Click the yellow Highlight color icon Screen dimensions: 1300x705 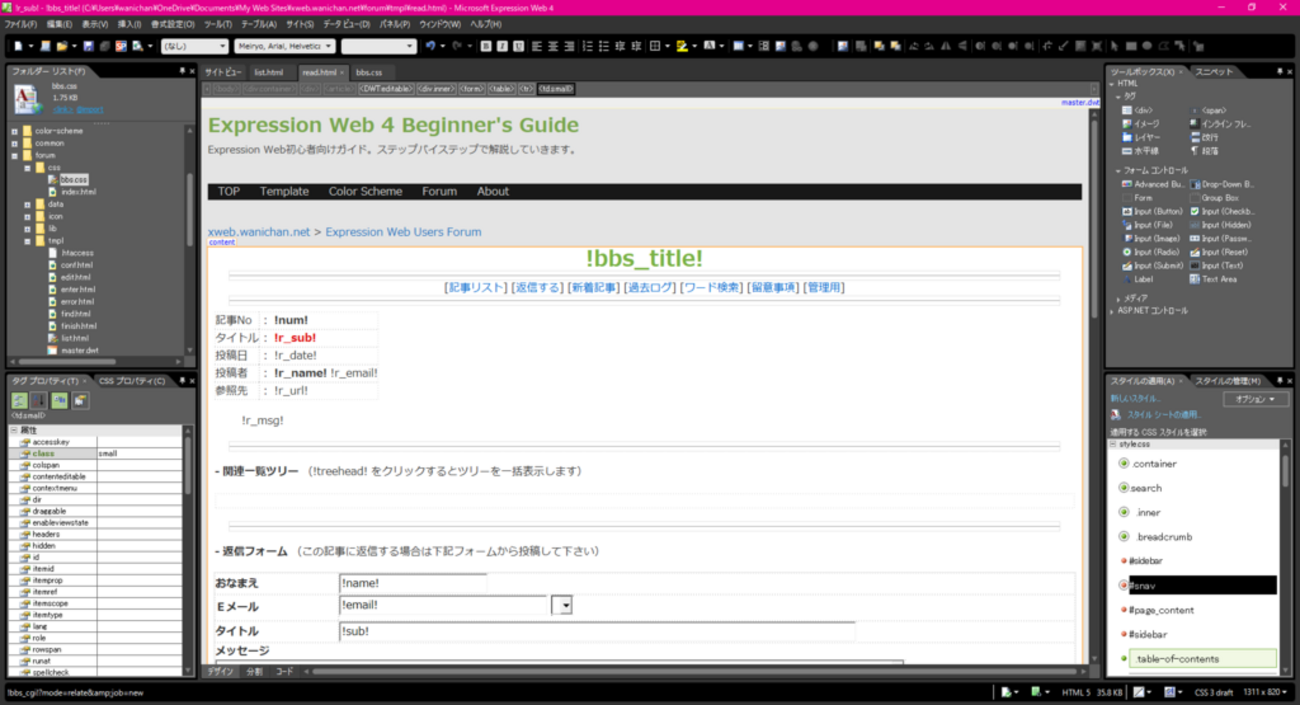681,46
